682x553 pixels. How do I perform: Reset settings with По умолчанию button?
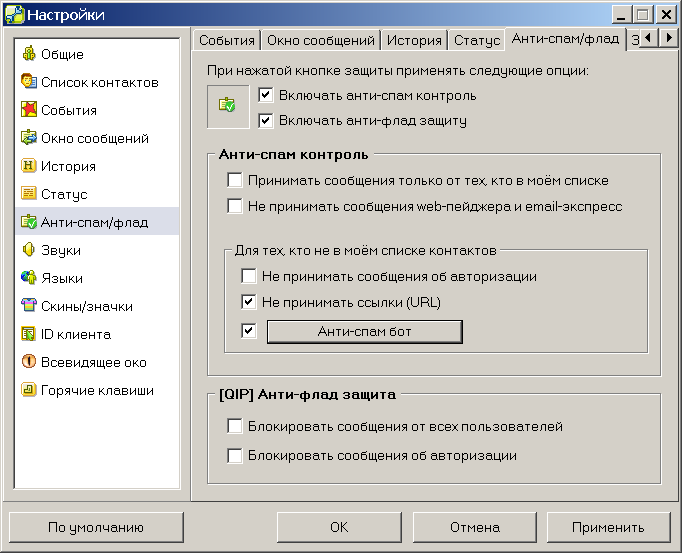pyautogui.click(x=96, y=527)
